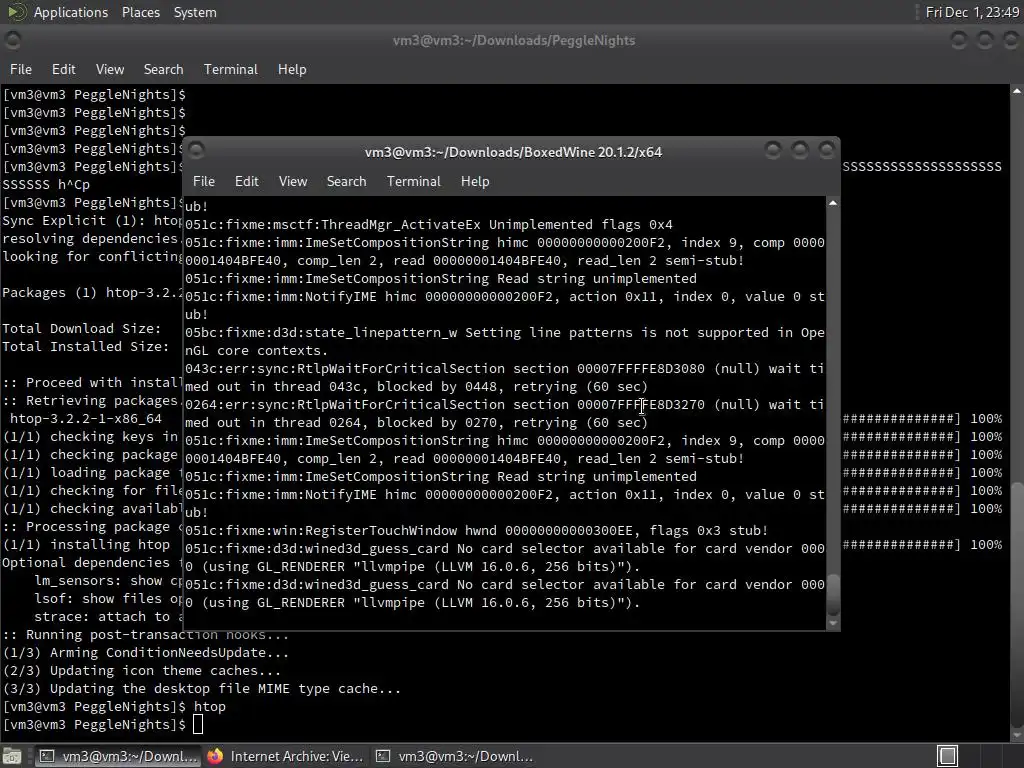Image resolution: width=1024 pixels, height=768 pixels.
Task: Click the first PeggleNights prompt line
Action: tap(94, 95)
